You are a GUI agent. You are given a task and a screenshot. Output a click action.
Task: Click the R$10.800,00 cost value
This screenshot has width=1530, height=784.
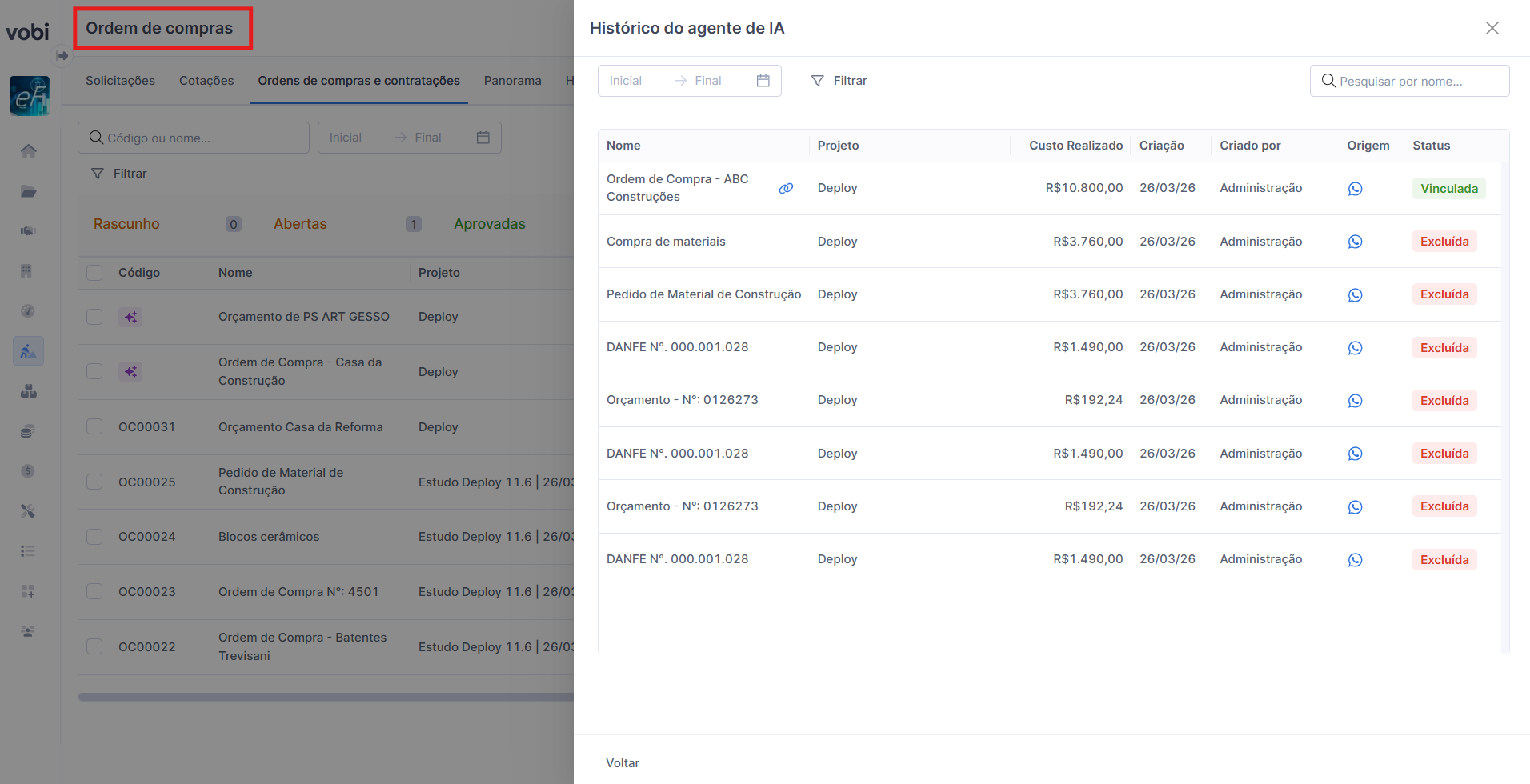coord(1084,188)
